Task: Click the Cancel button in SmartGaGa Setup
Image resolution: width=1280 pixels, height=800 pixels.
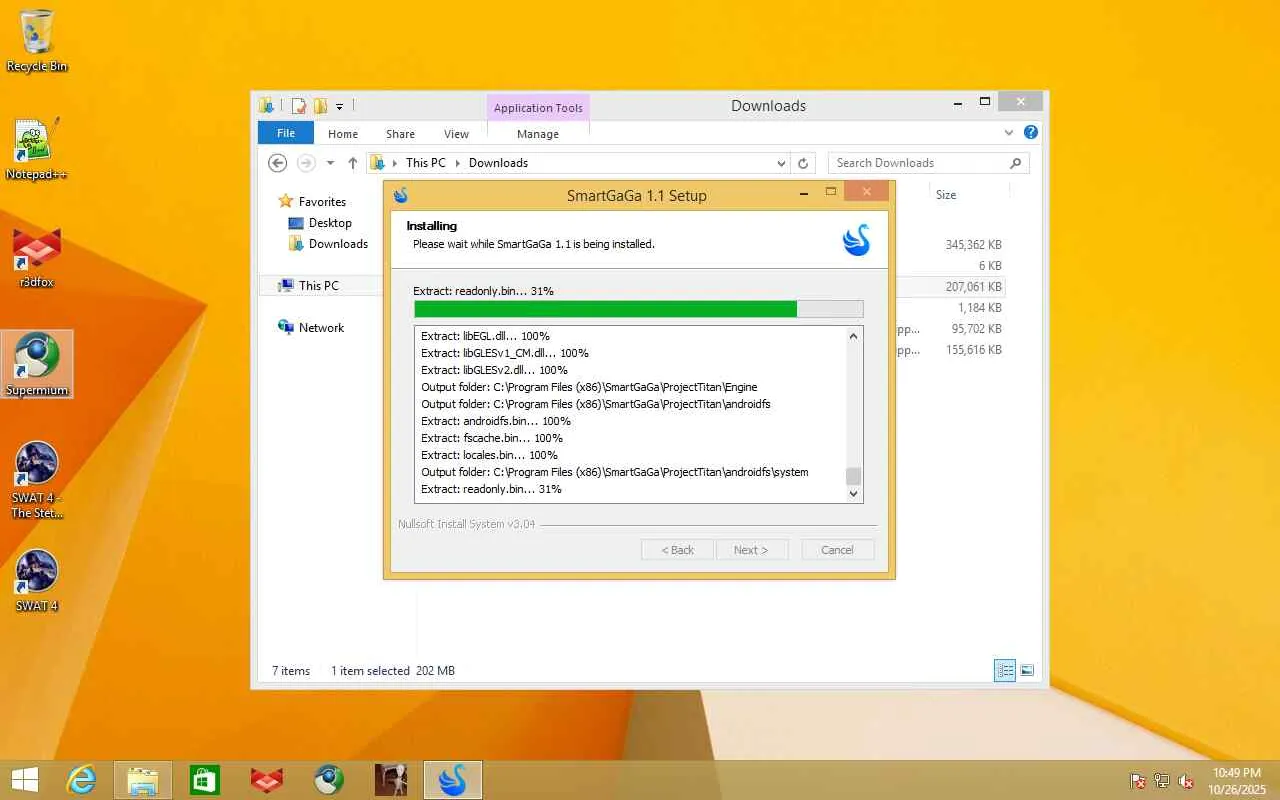Action: pyautogui.click(x=838, y=550)
